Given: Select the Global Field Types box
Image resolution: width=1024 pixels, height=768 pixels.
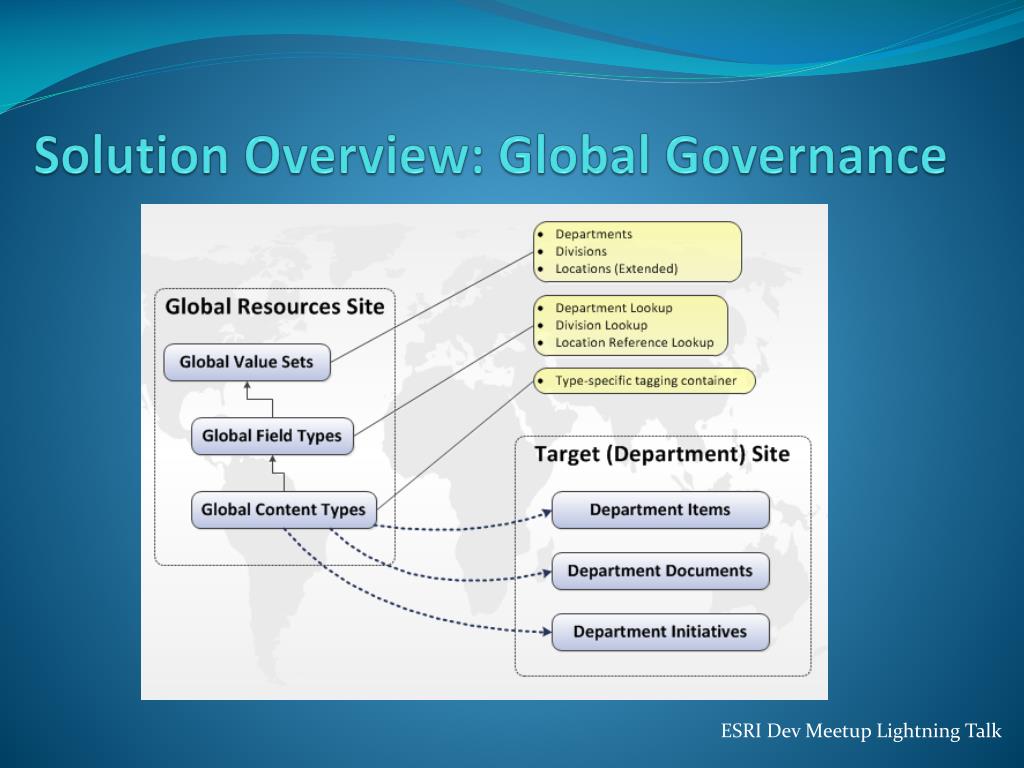Looking at the screenshot, I should coord(272,436).
